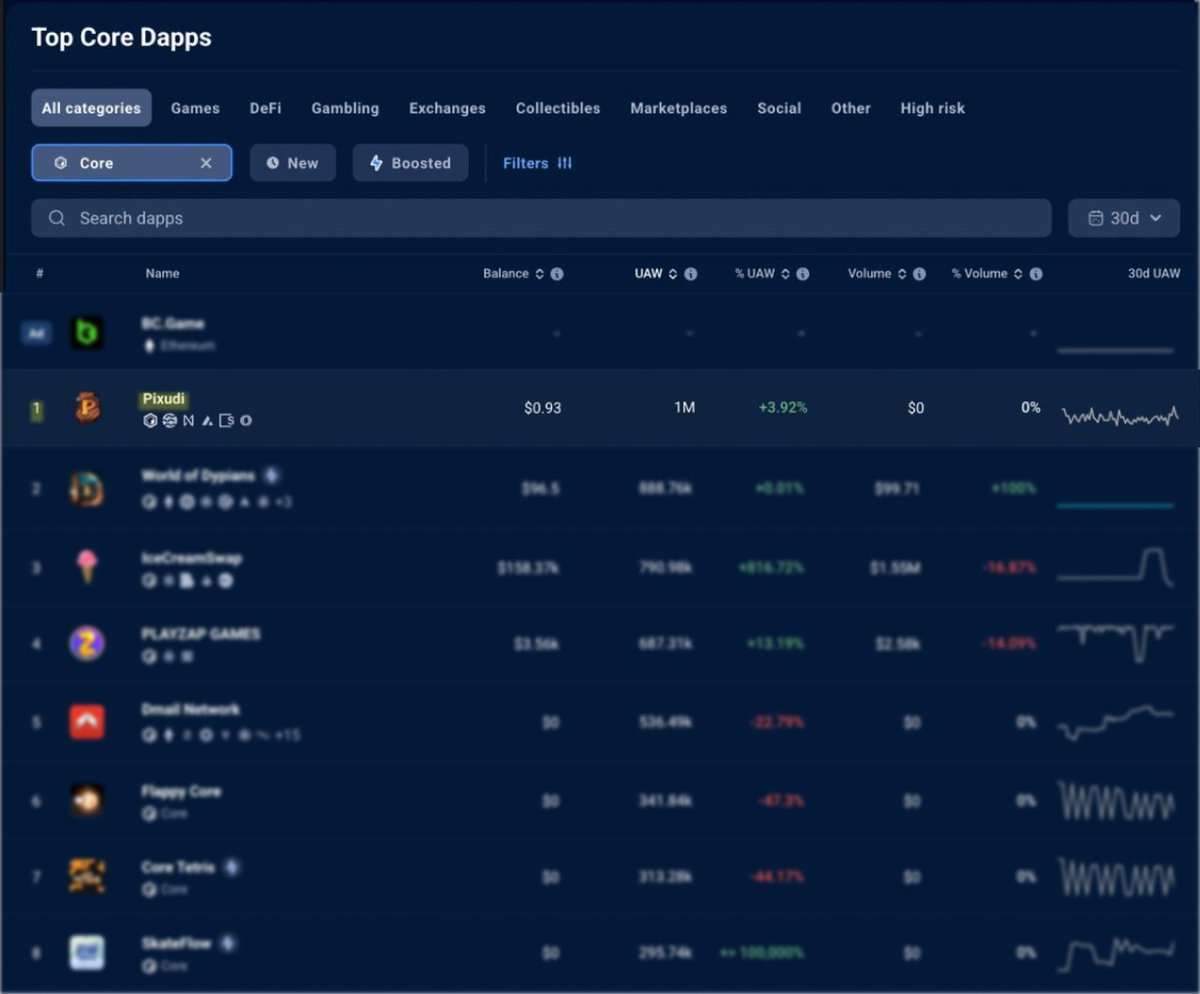Open % Volume info icon

[x=1036, y=273]
